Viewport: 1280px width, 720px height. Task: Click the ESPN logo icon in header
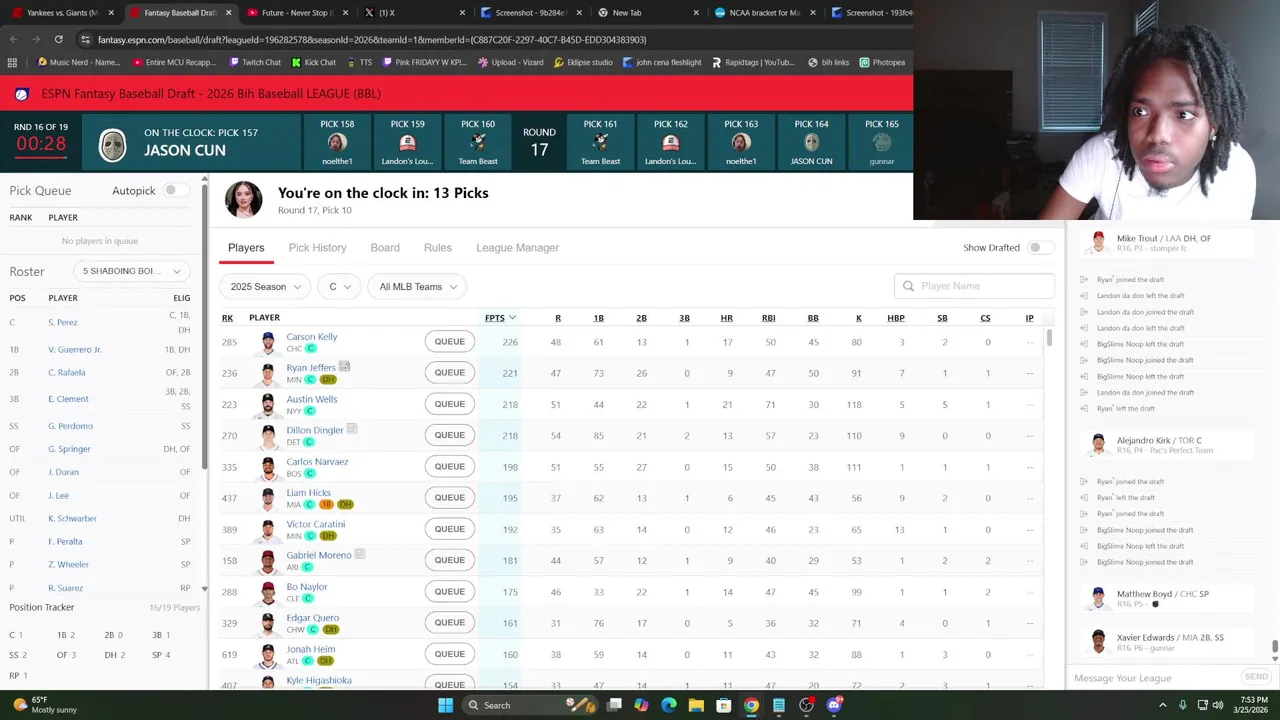(21, 94)
